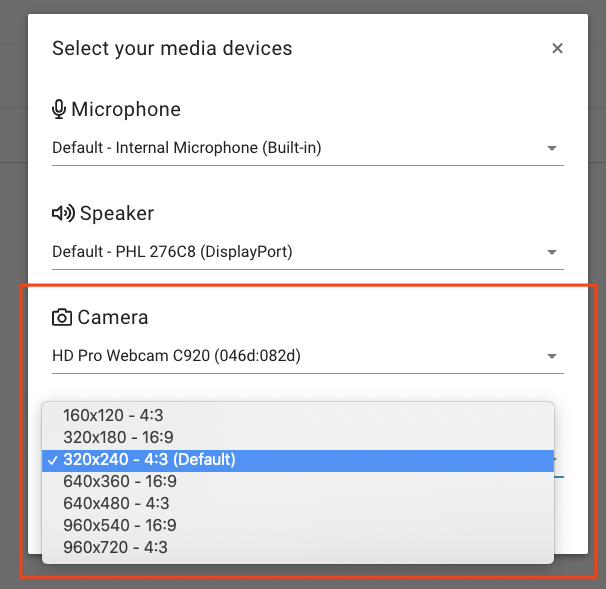Open the HD Pro Webcam C920 selection
The width and height of the screenshot is (606, 589).
308,356
